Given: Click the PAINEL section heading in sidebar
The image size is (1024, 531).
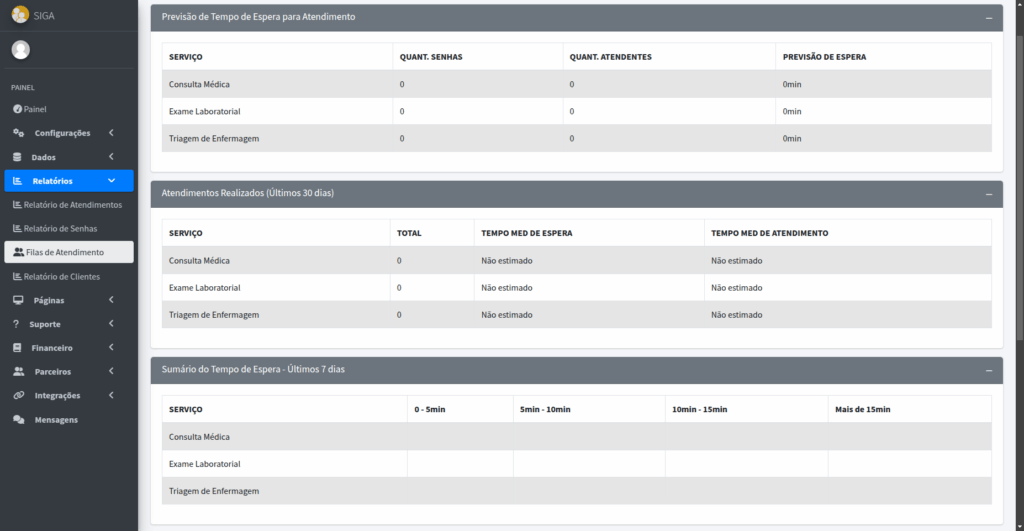Looking at the screenshot, I should (23, 88).
